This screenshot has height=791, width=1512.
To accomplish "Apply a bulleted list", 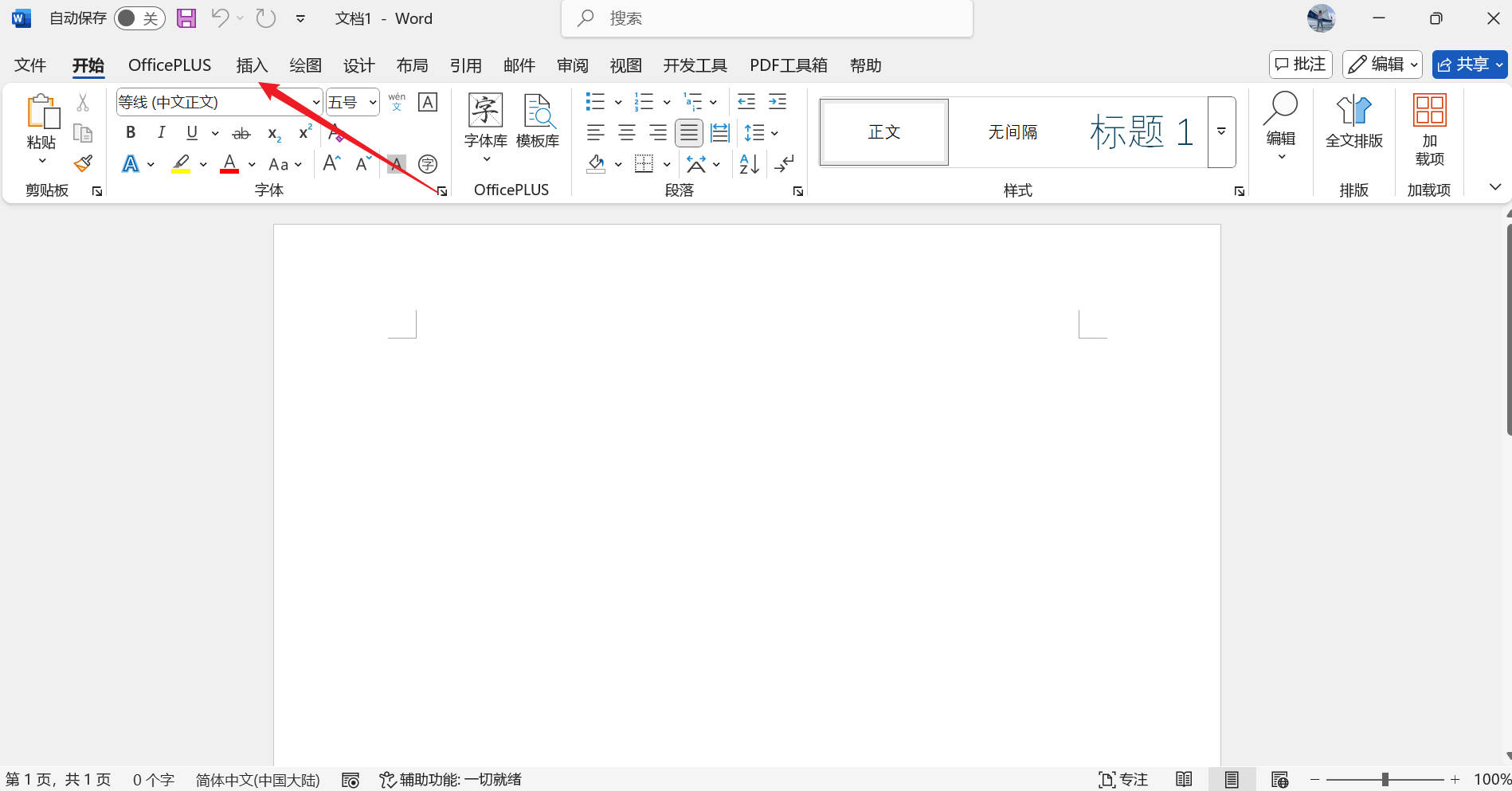I will (x=595, y=101).
